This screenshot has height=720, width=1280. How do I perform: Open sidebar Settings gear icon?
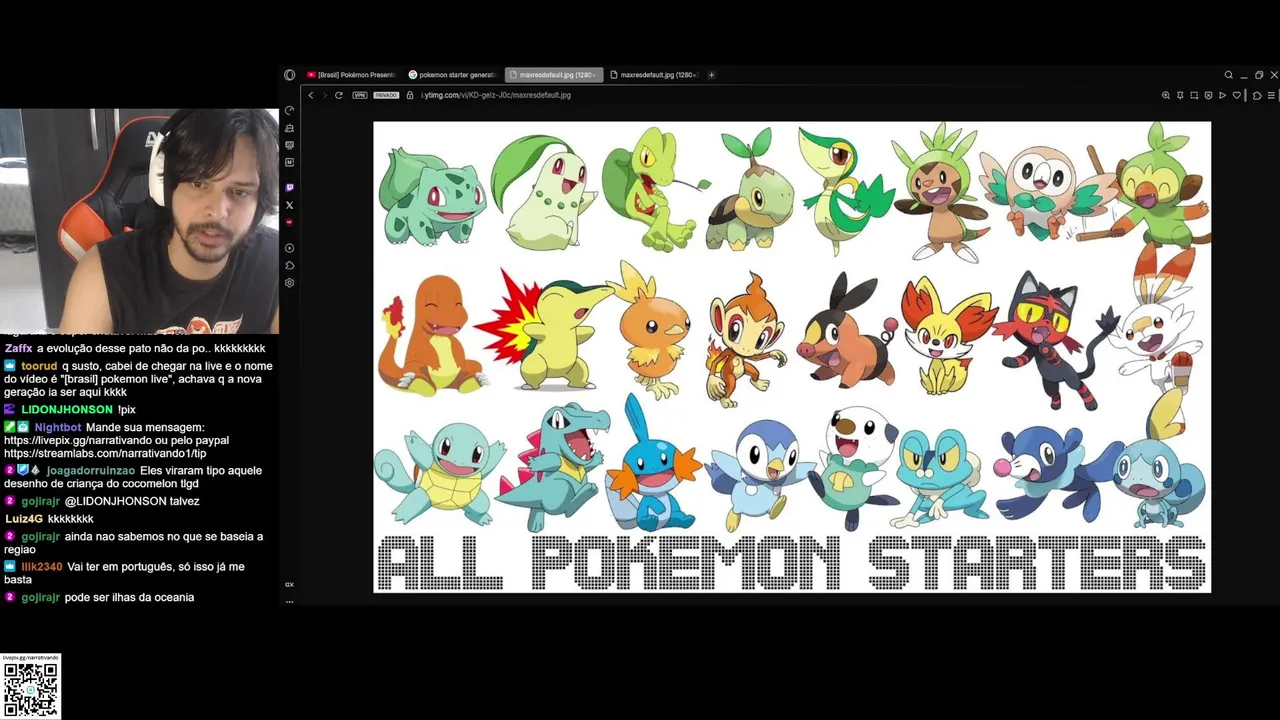pos(289,283)
